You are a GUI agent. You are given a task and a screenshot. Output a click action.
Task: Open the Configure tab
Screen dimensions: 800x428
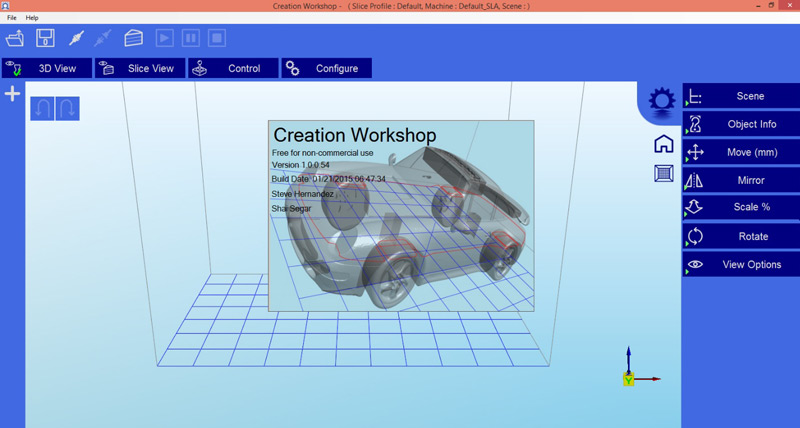pos(327,68)
